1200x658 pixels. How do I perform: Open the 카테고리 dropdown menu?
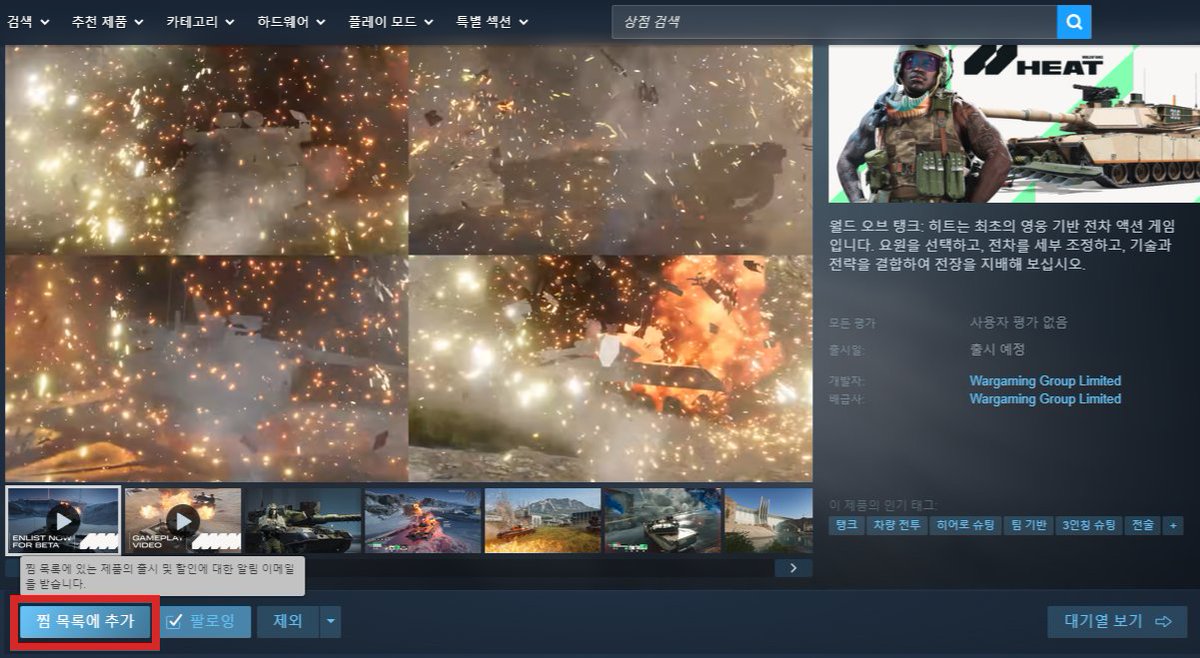(x=200, y=21)
